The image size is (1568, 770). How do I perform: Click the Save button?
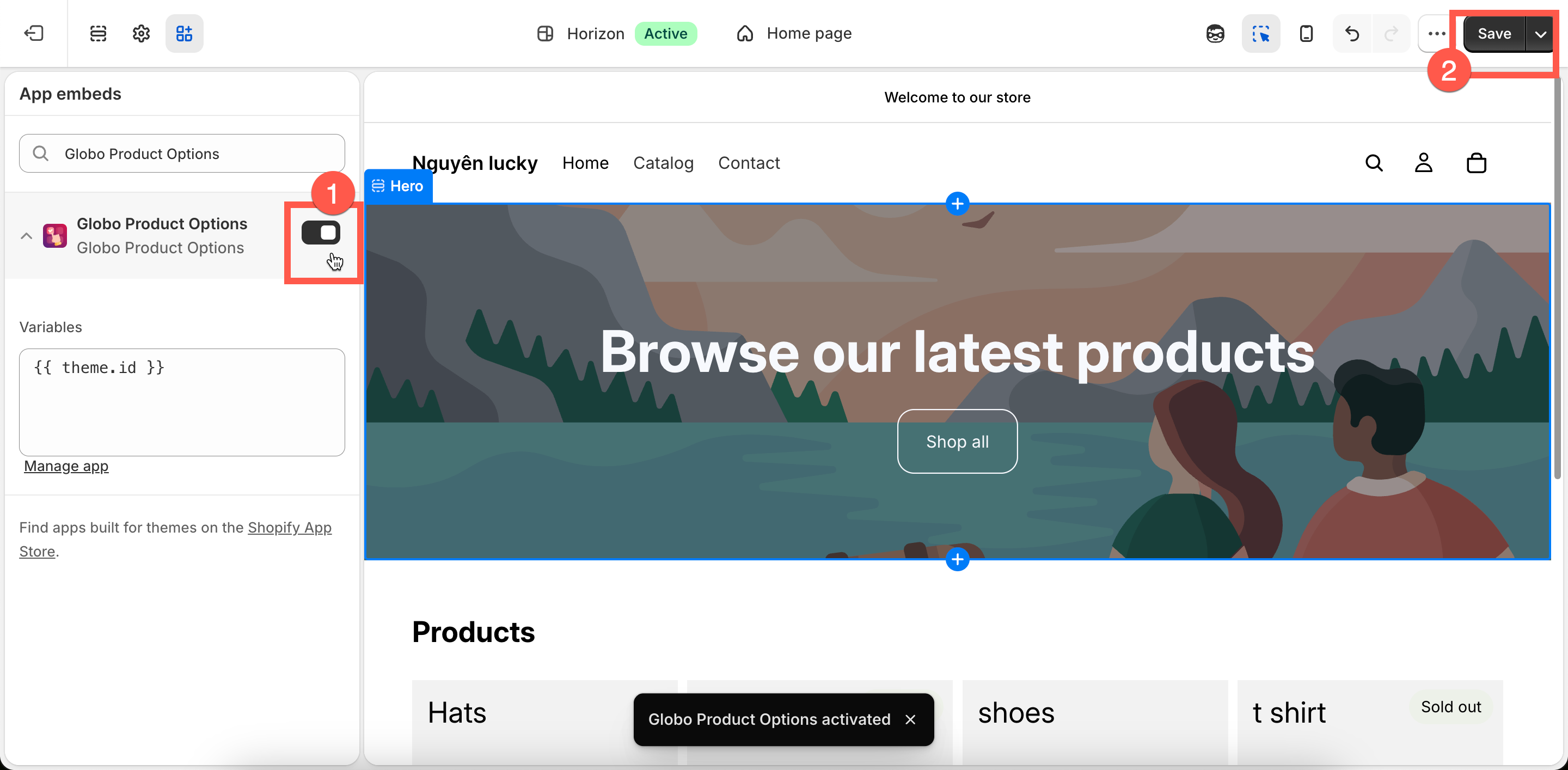[1494, 33]
